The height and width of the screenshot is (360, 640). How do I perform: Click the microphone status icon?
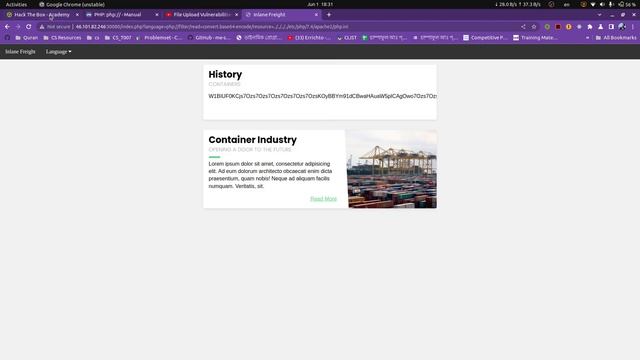611,4
